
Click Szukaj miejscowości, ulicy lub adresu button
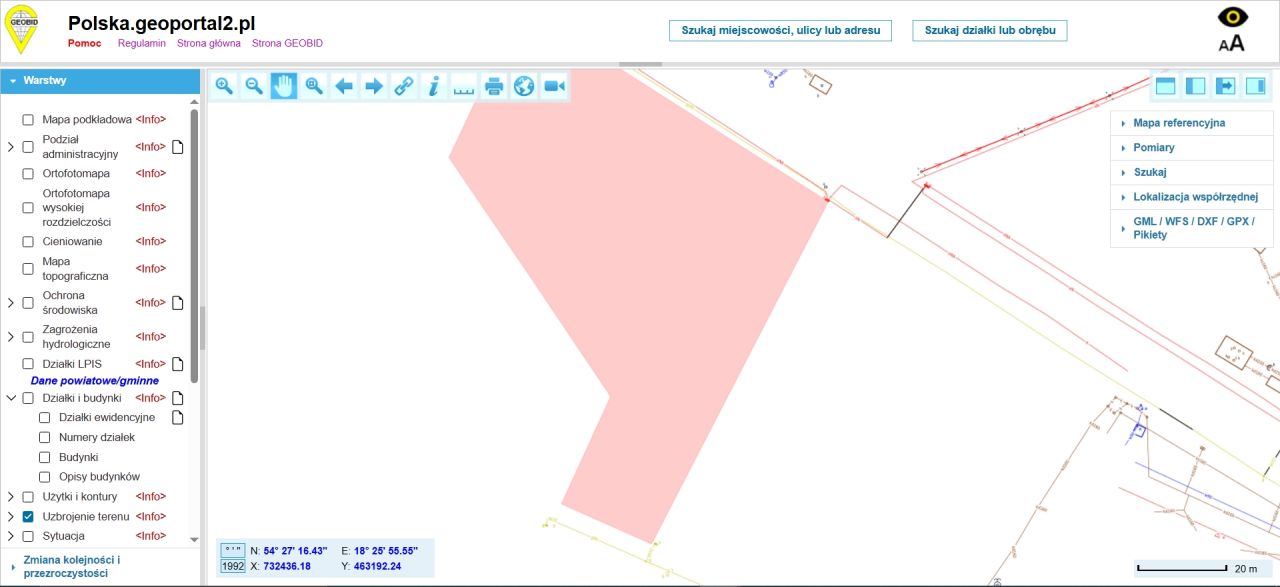[x=780, y=30]
